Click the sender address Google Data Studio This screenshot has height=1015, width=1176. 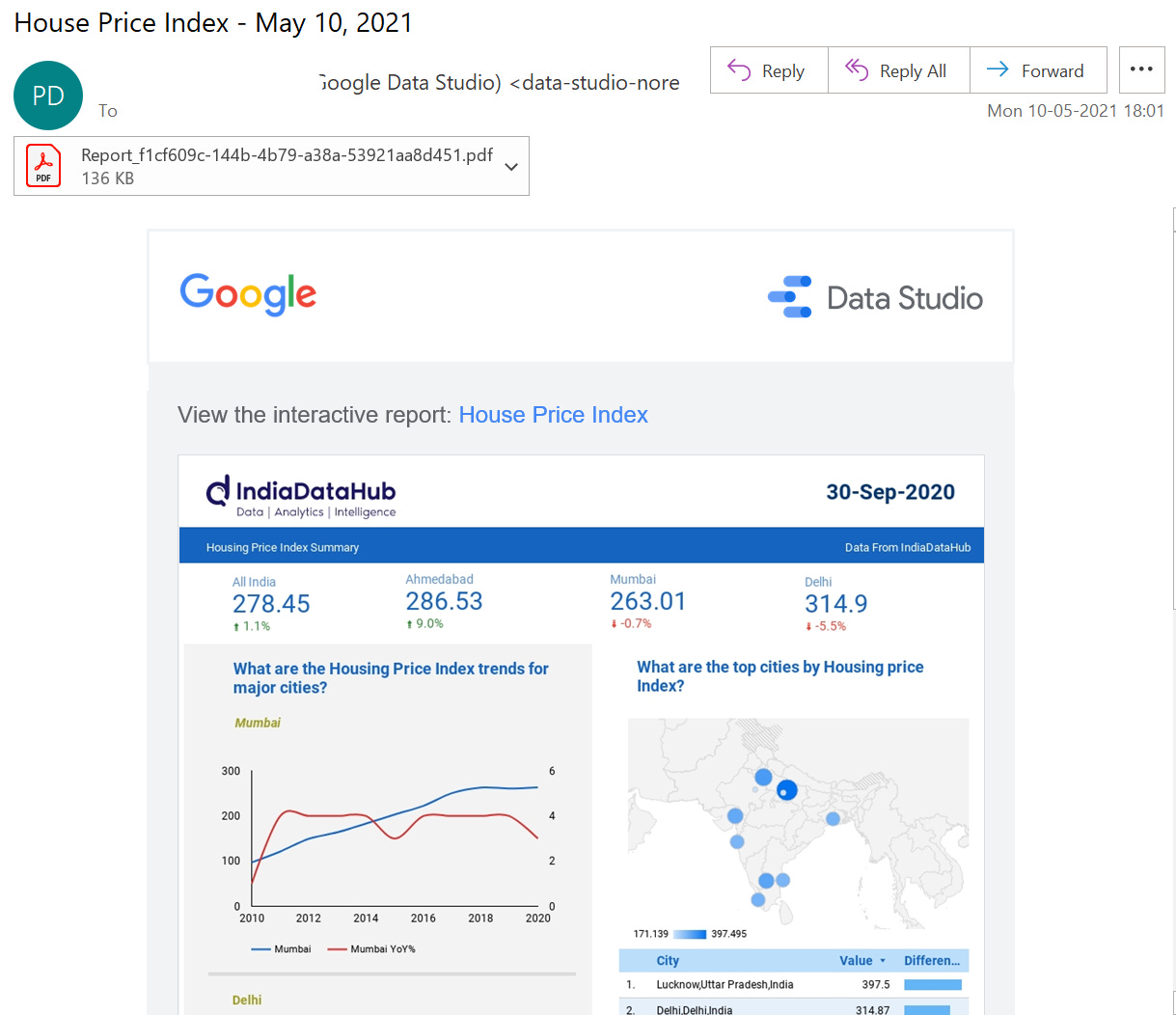[500, 83]
